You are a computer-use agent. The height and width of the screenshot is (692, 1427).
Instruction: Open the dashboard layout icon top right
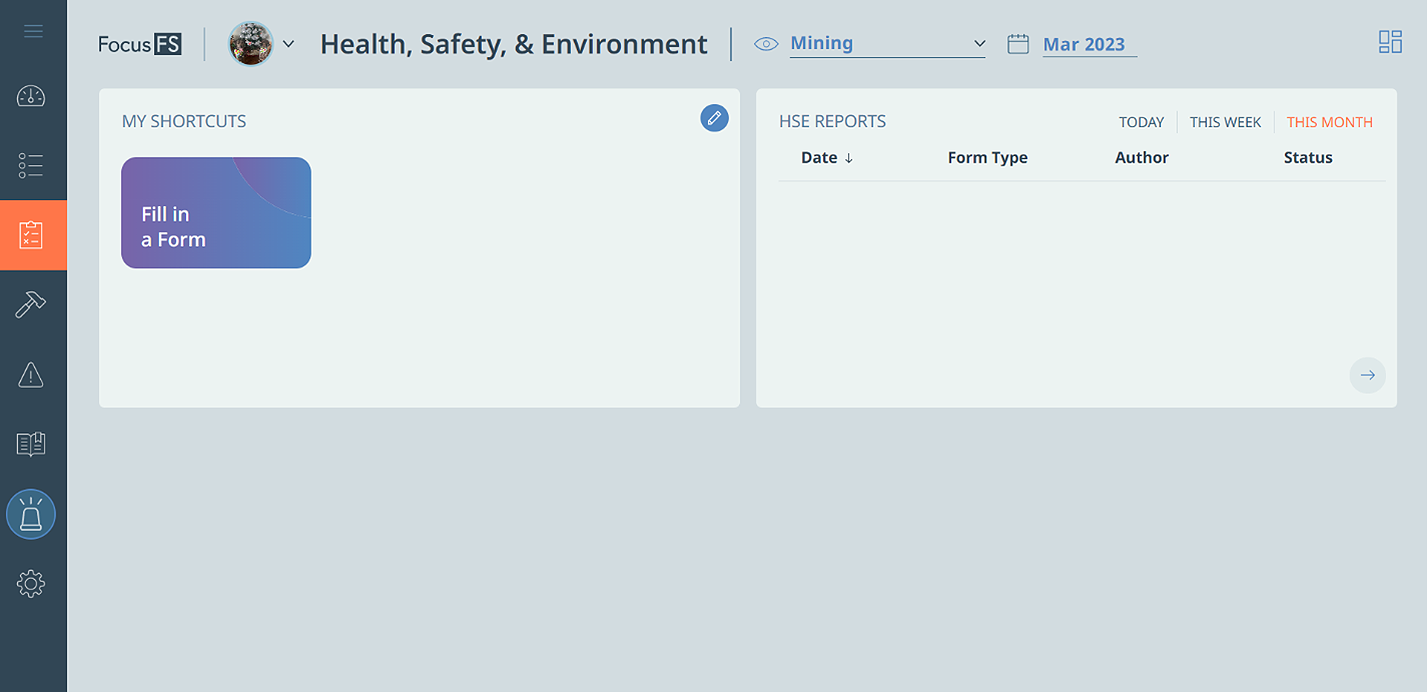(1390, 42)
